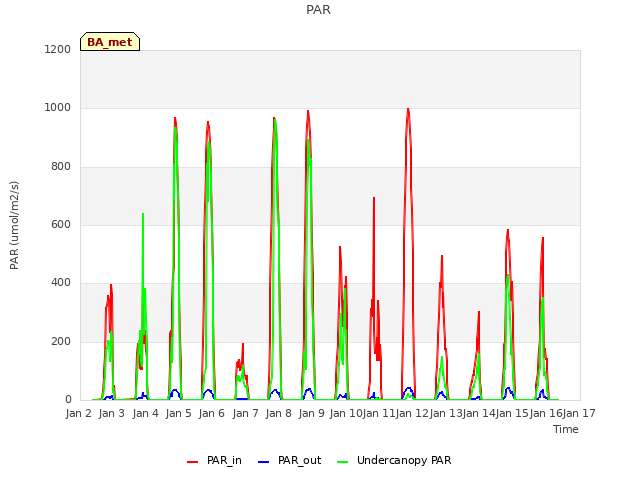This screenshot has width=640, height=480.
Task: Click the 1200 y-axis tick label
Action: click(x=58, y=49)
